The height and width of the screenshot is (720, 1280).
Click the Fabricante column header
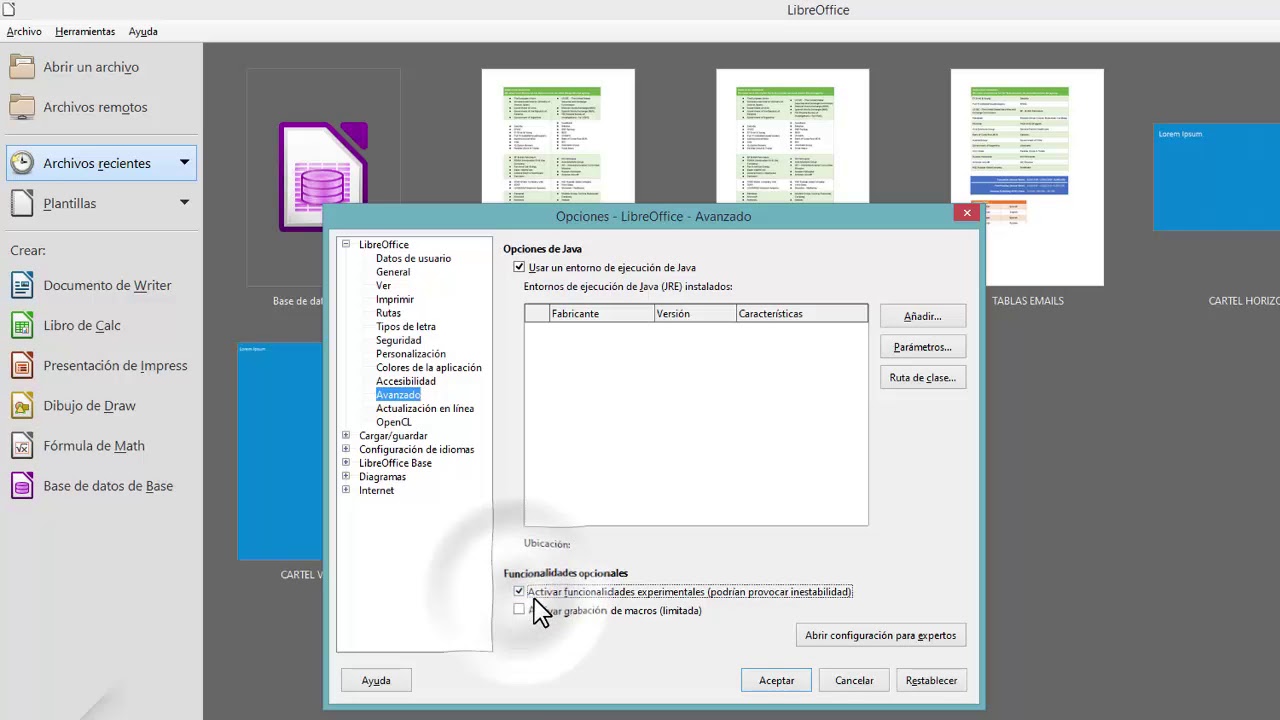coord(600,314)
